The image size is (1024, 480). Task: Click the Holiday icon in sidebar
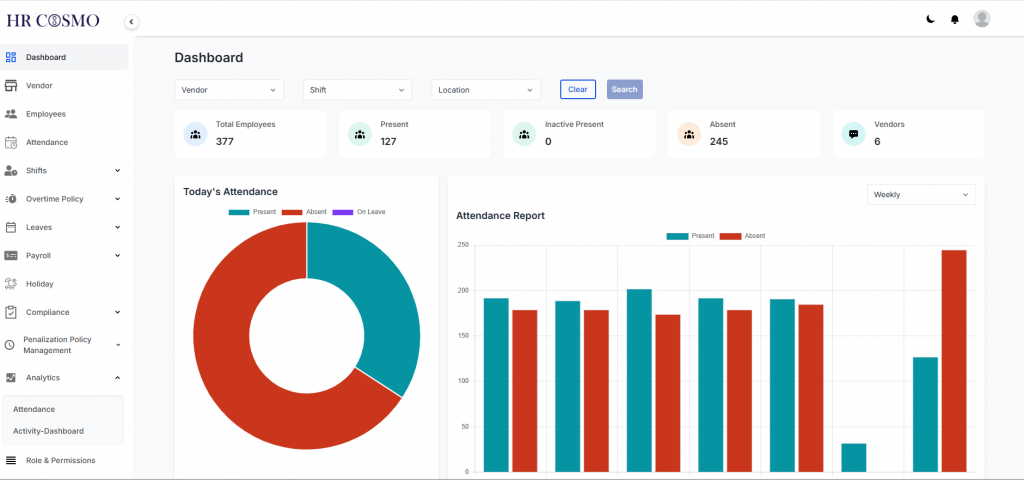coord(11,284)
